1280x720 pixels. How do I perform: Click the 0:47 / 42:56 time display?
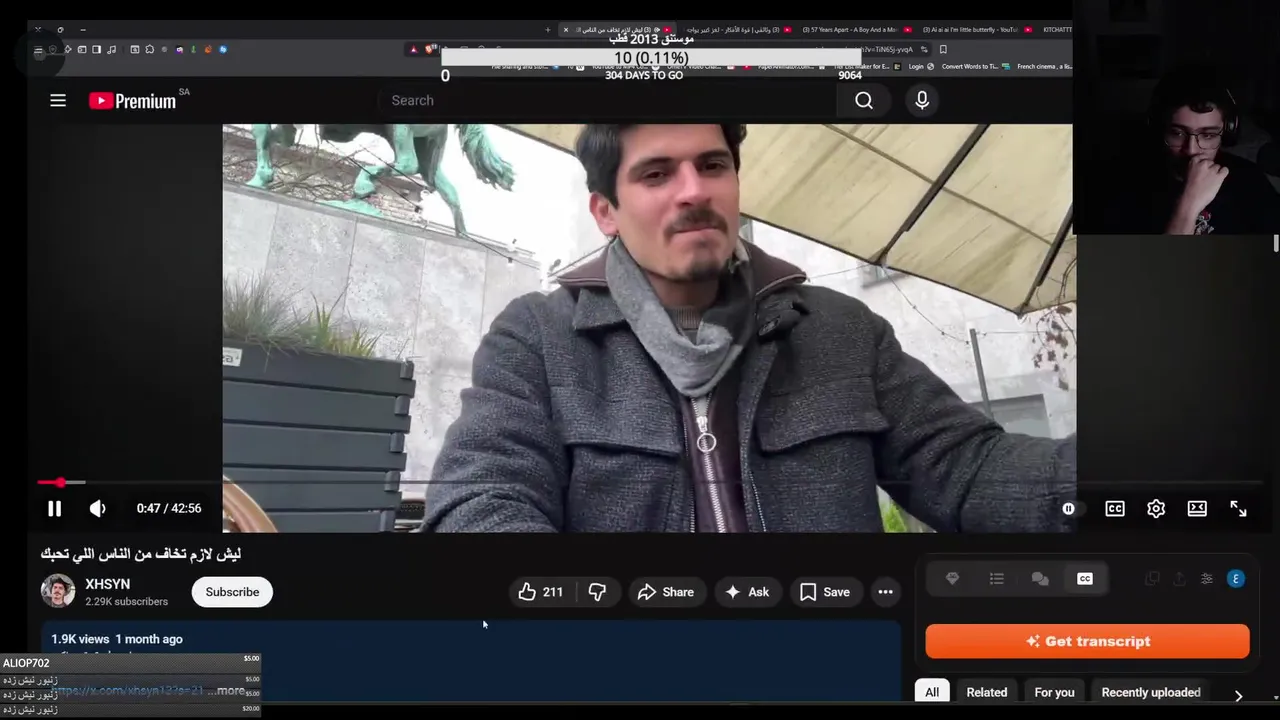pos(169,508)
